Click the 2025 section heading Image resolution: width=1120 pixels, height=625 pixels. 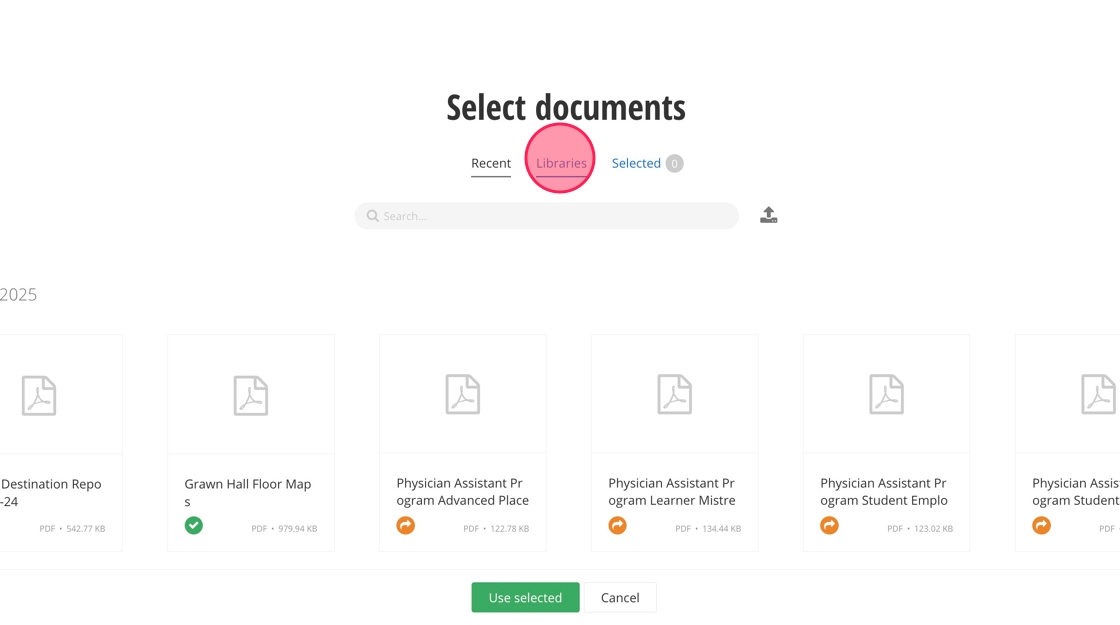(19, 294)
